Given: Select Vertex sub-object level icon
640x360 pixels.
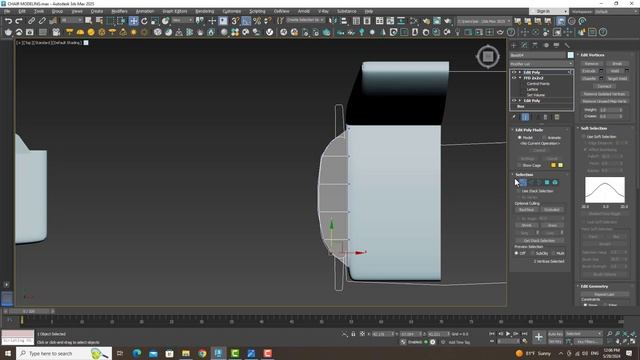Looking at the screenshot, I should click(x=523, y=182).
